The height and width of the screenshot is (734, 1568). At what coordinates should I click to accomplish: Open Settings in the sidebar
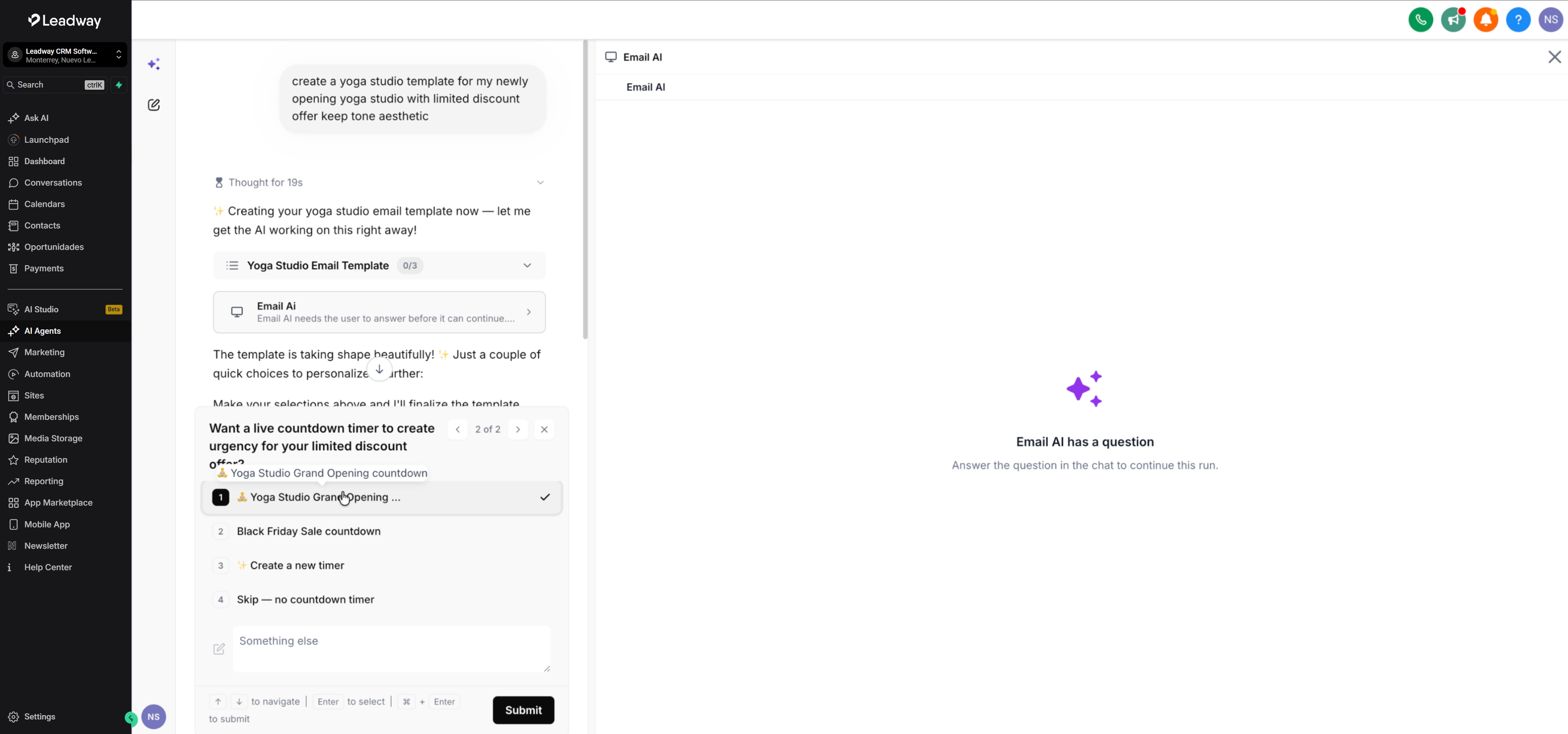40,716
